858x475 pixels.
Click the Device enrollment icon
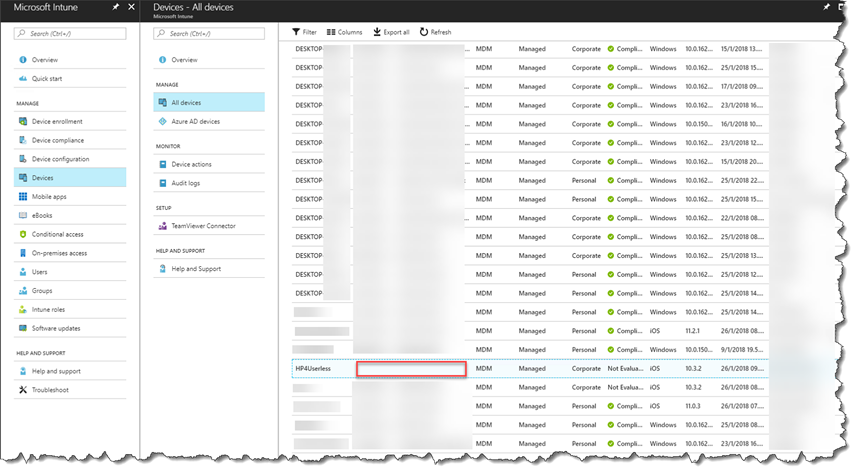click(22, 121)
